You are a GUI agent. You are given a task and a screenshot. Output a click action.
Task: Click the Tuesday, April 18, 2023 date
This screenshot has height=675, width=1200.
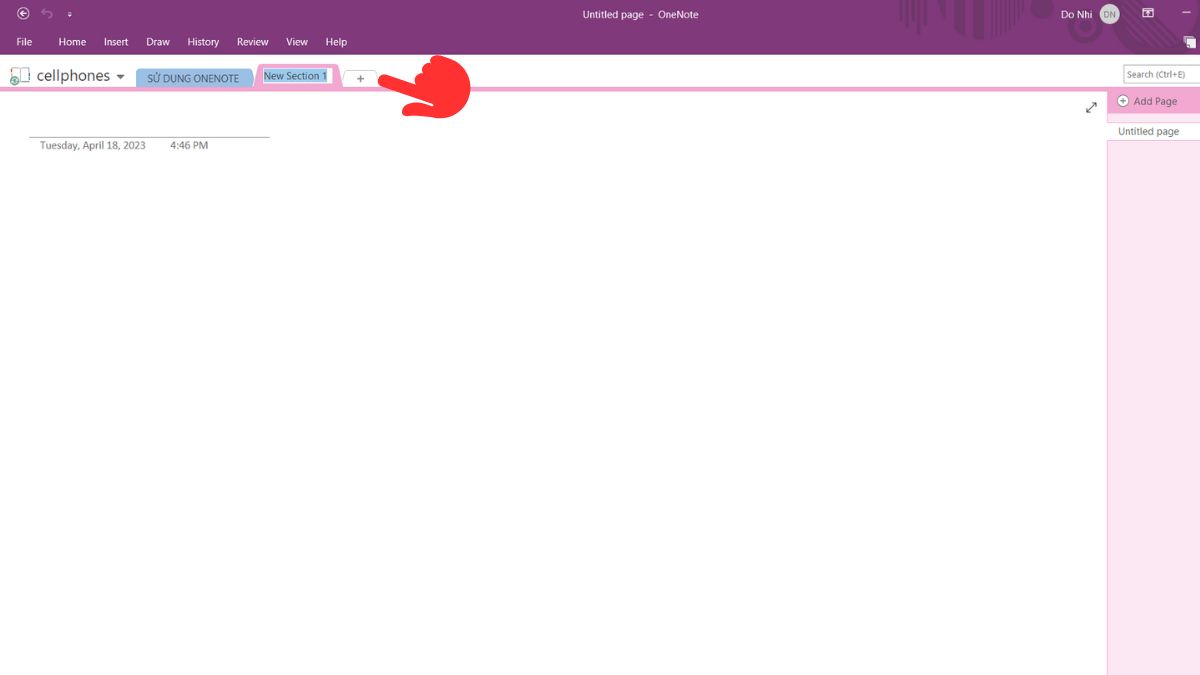[x=93, y=145]
